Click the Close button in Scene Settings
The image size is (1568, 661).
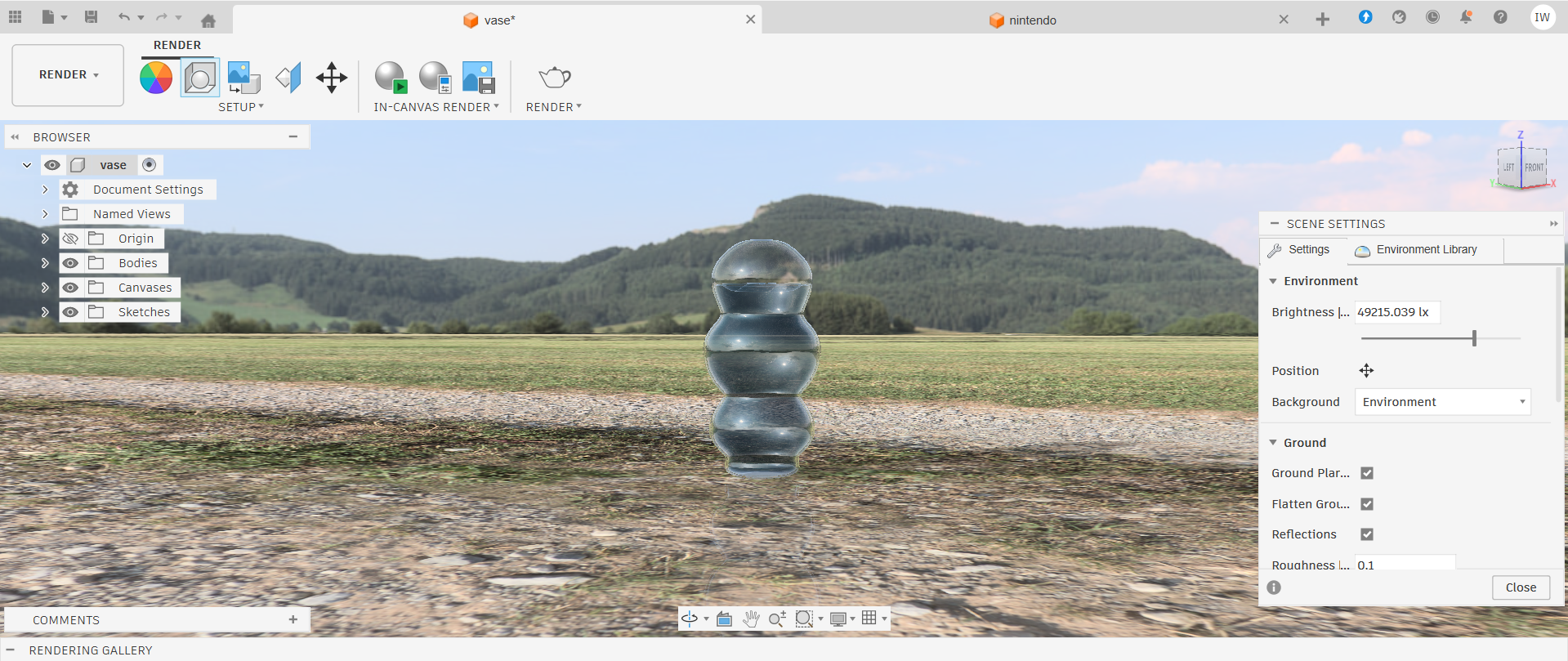click(1521, 587)
